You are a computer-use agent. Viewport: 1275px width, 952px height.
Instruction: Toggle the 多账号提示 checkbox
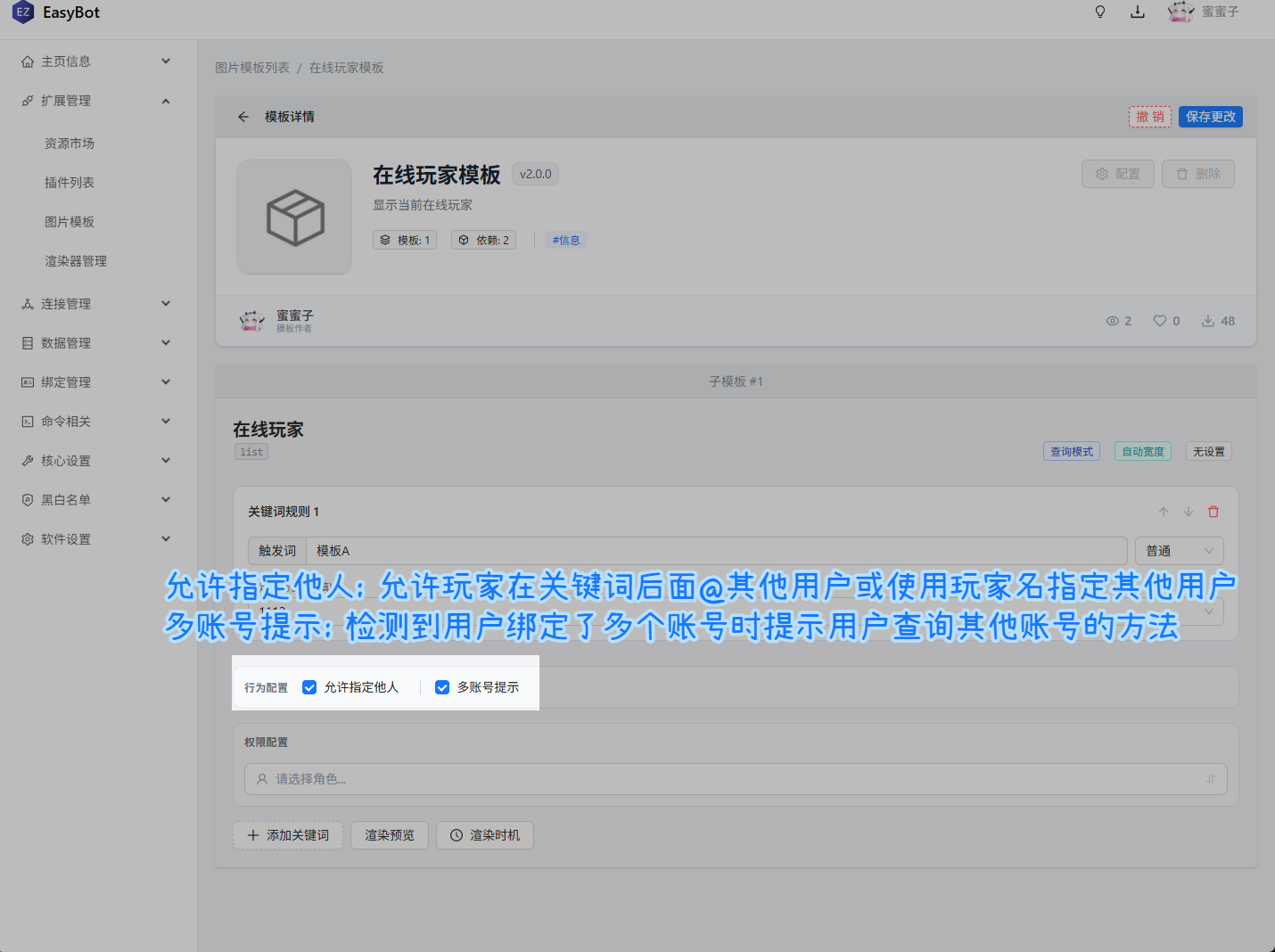[442, 687]
